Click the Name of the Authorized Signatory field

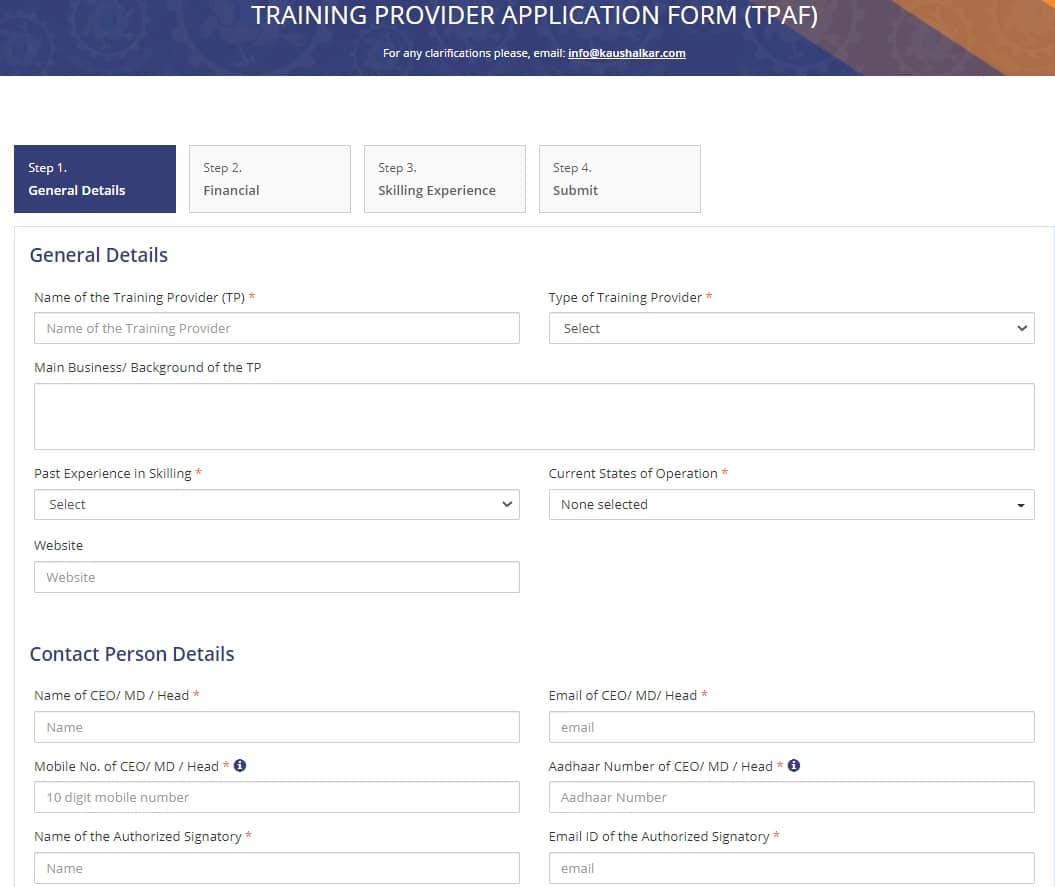click(277, 868)
